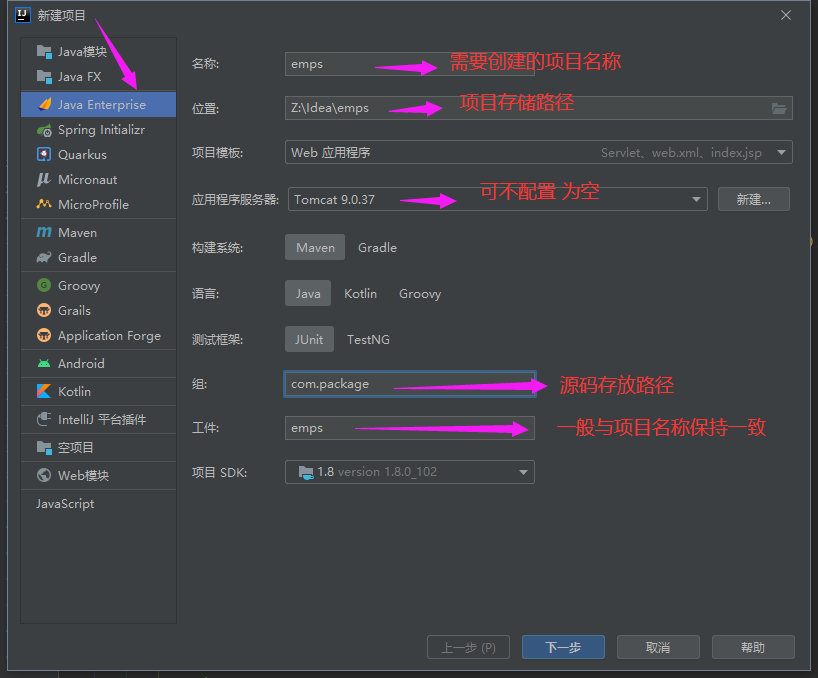
Task: Set language to Java
Action: (308, 293)
